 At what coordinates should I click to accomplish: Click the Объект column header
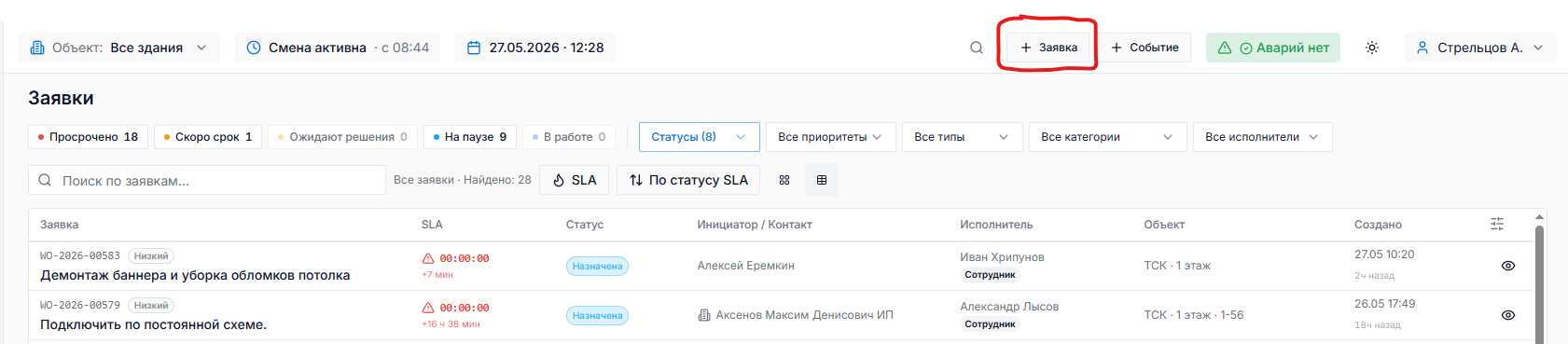pyautogui.click(x=1164, y=225)
